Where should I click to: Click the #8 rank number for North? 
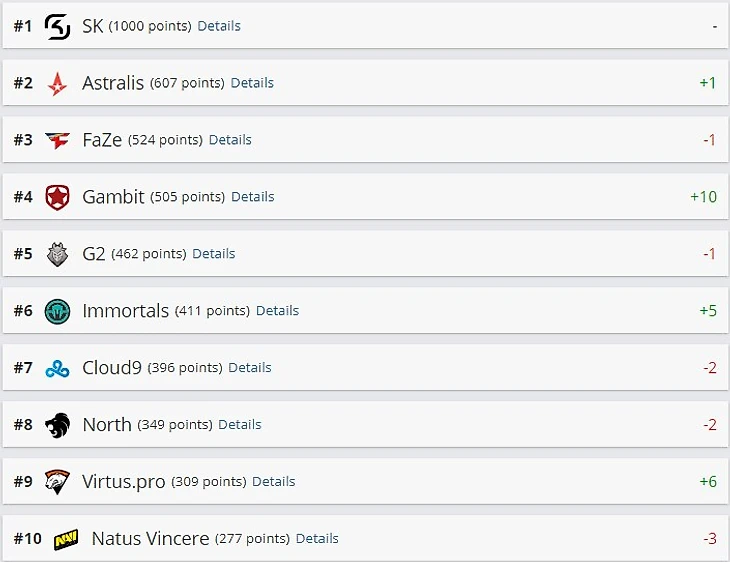click(23, 425)
